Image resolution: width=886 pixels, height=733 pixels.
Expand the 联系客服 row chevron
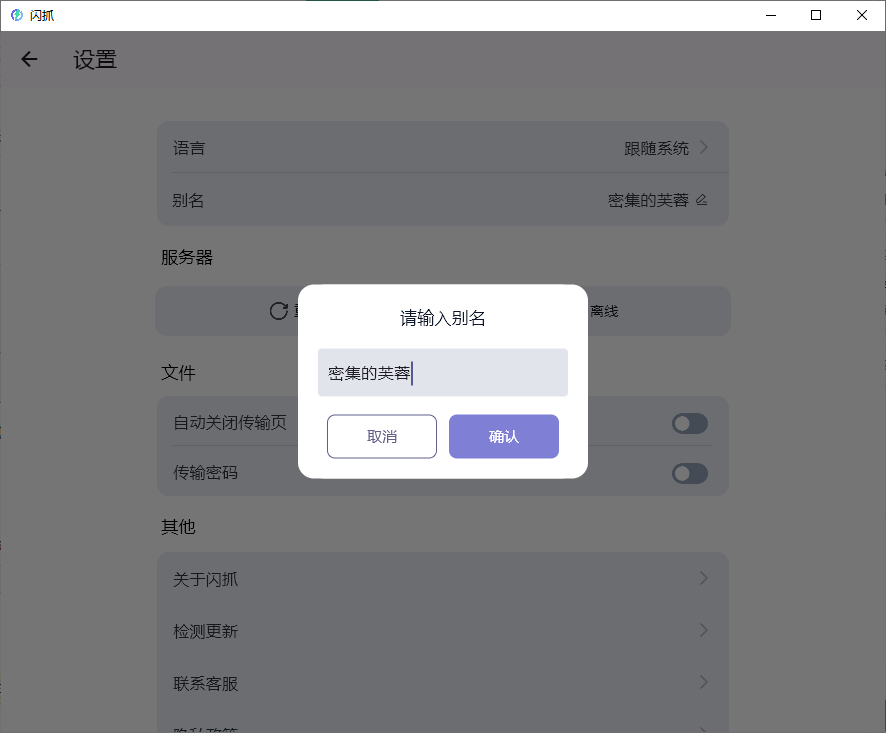703,683
